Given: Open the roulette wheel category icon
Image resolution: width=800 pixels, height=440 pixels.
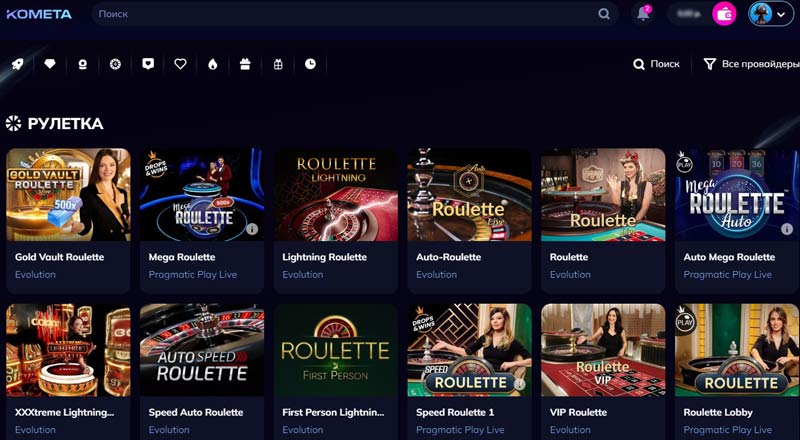Looking at the screenshot, I should pyautogui.click(x=115, y=64).
